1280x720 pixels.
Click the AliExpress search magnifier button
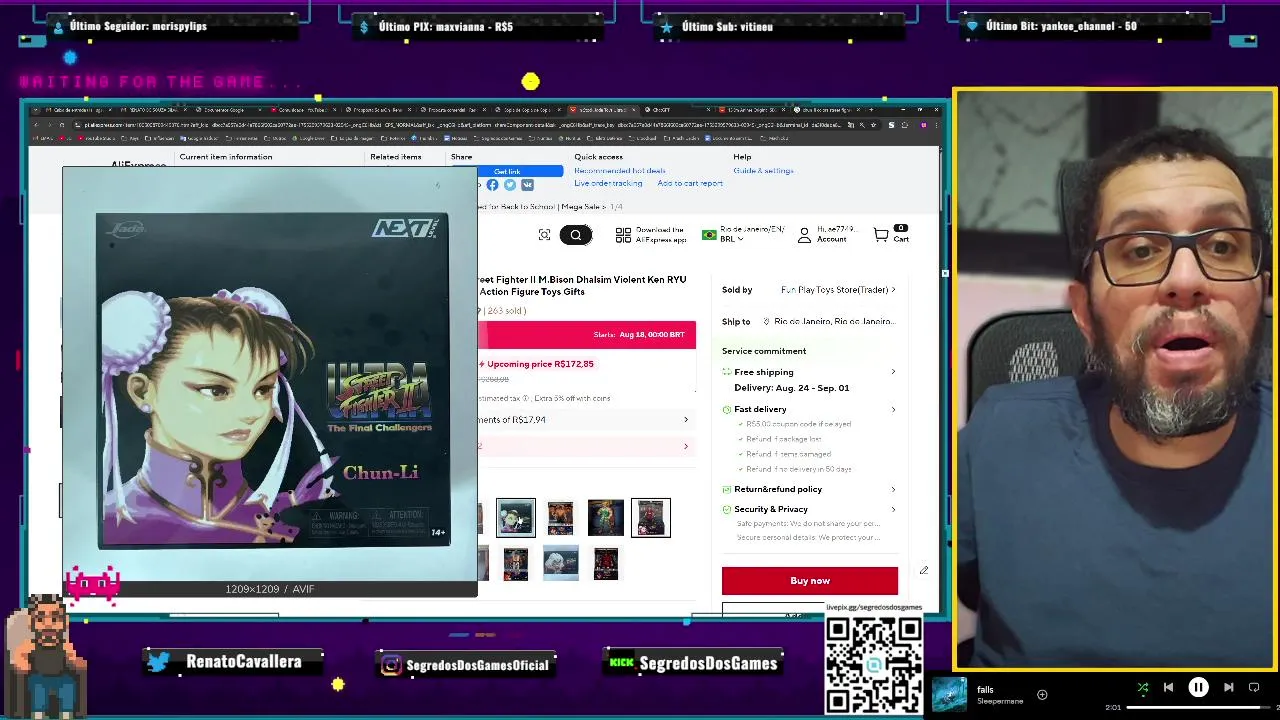pos(576,235)
